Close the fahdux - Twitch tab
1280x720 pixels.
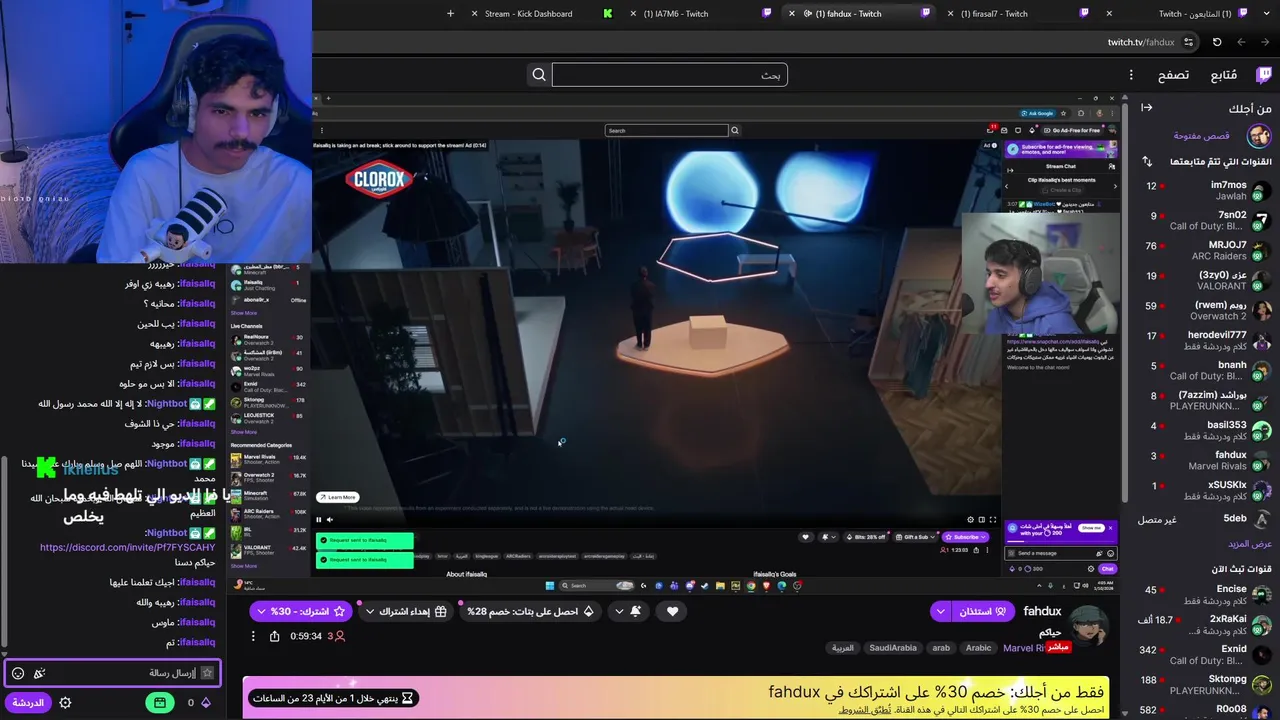click(792, 13)
